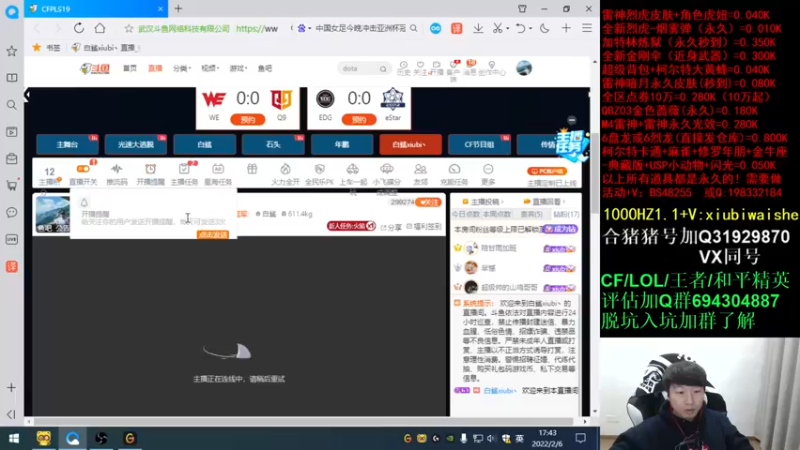Click the scissors screenshot tool icon
This screenshot has width=800, height=450.
pos(497,29)
